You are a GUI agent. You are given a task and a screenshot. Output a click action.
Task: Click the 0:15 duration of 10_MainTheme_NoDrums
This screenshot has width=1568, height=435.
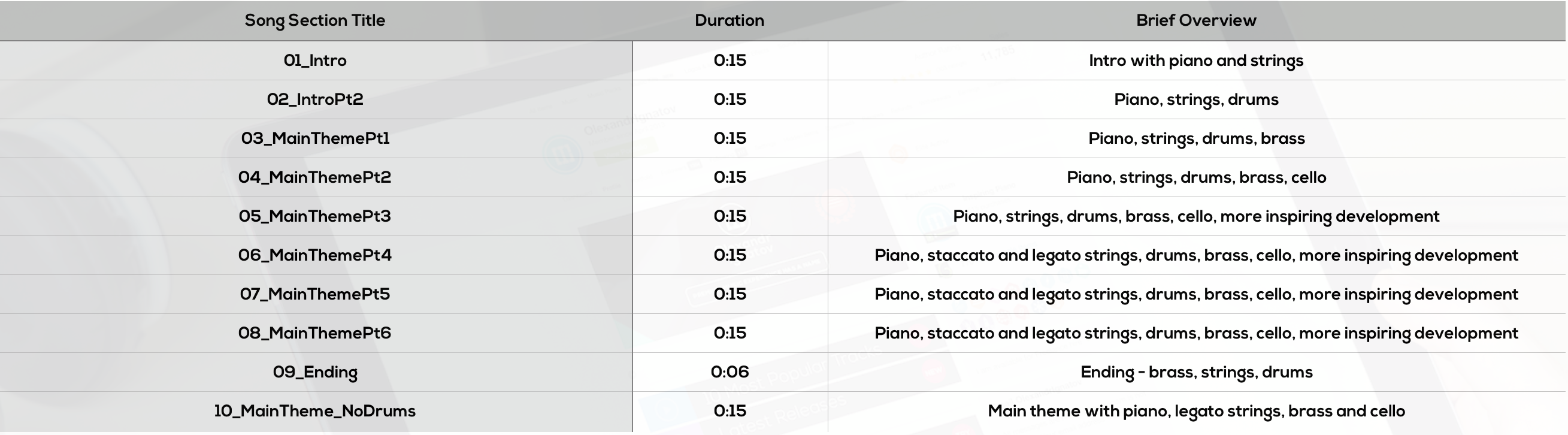pos(729,410)
